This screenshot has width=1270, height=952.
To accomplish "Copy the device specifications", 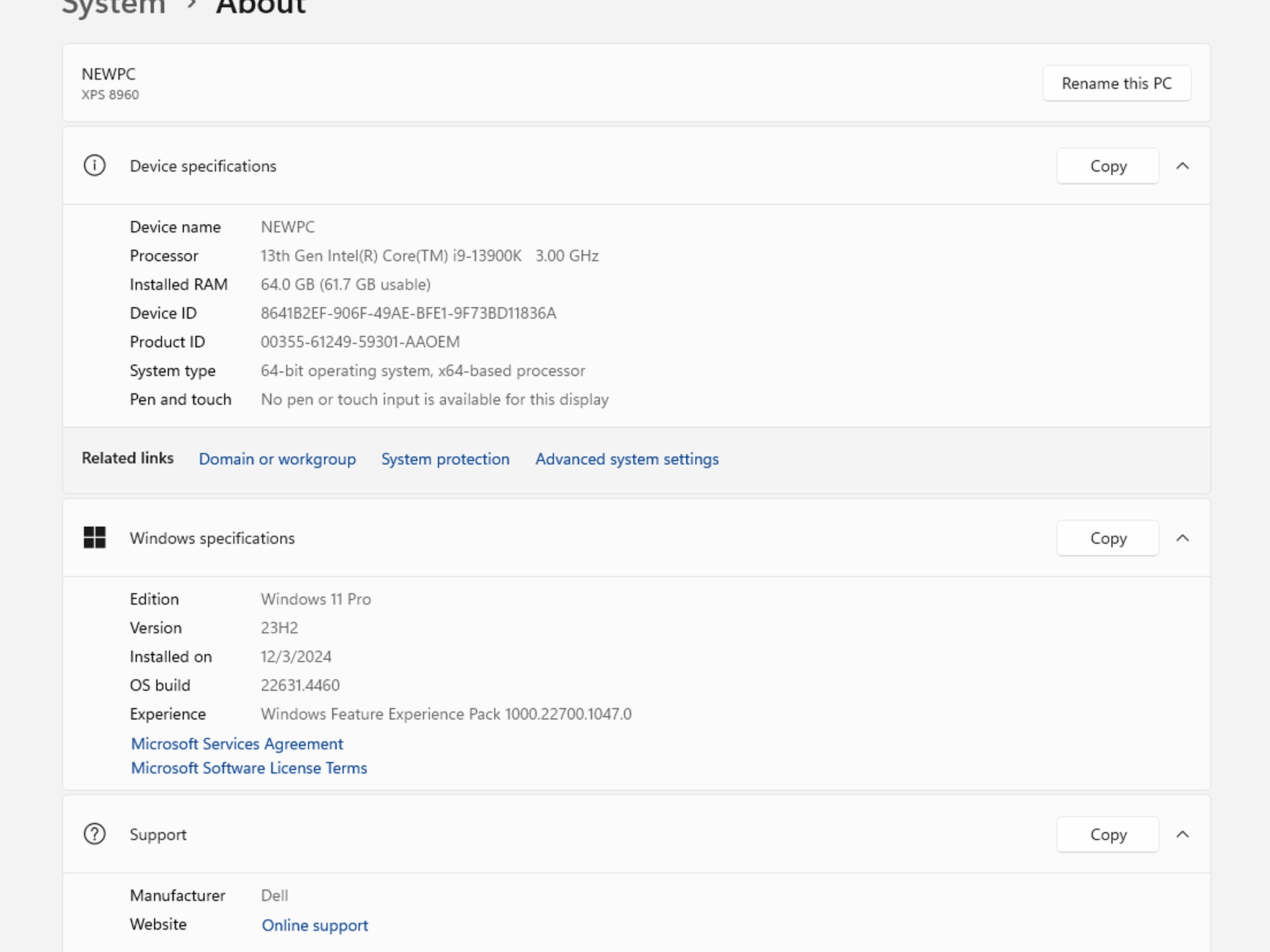I will click(1108, 165).
